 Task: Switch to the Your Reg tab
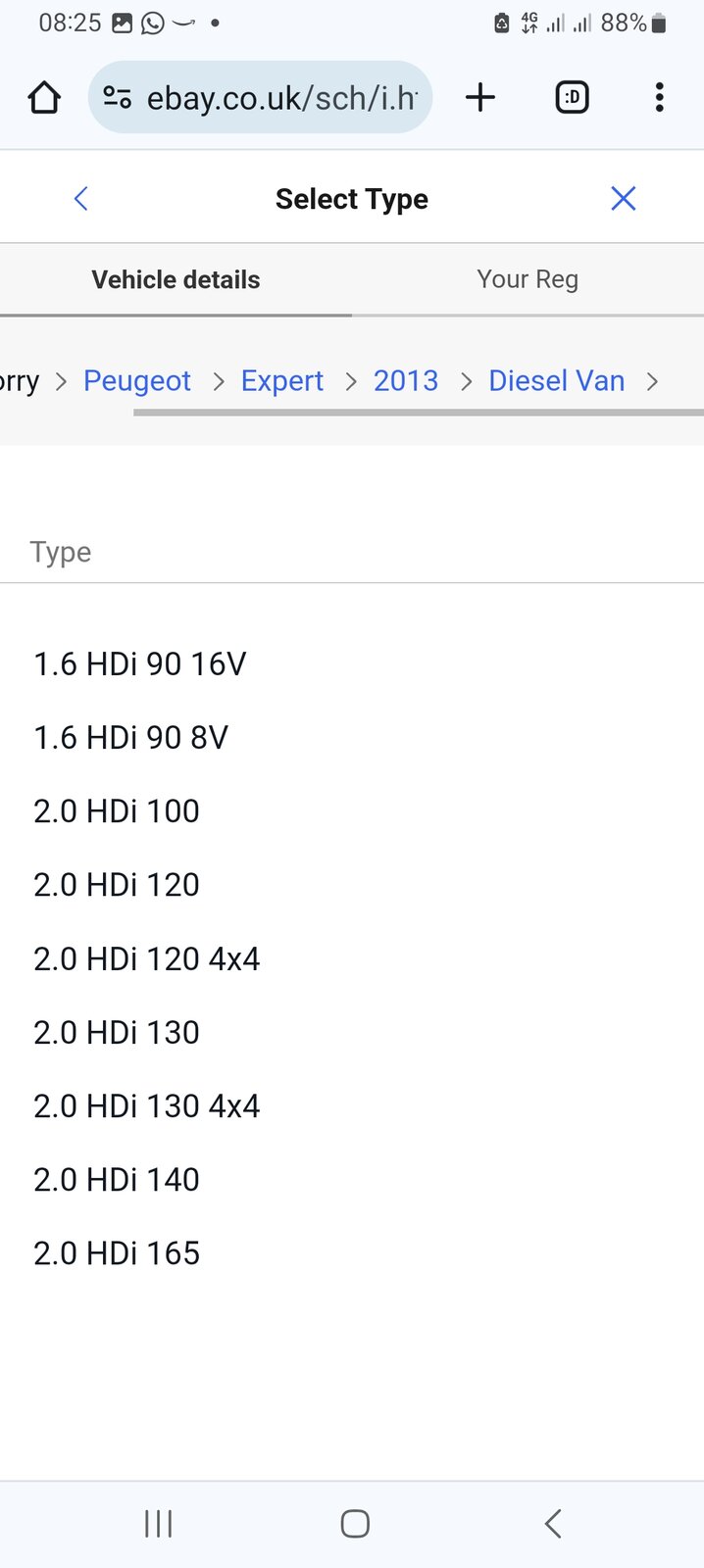(528, 279)
